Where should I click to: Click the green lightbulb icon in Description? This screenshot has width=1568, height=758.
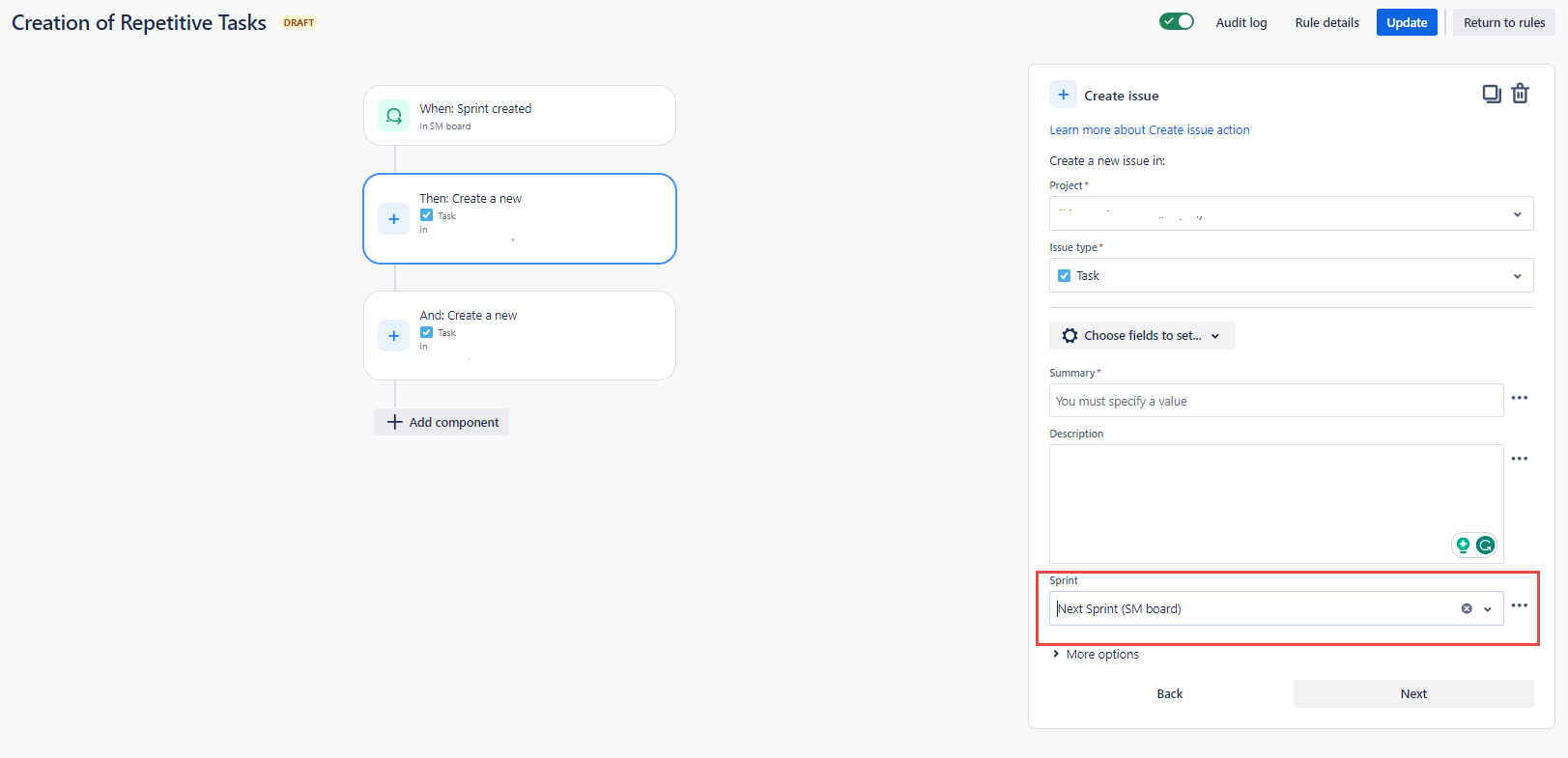click(1463, 546)
